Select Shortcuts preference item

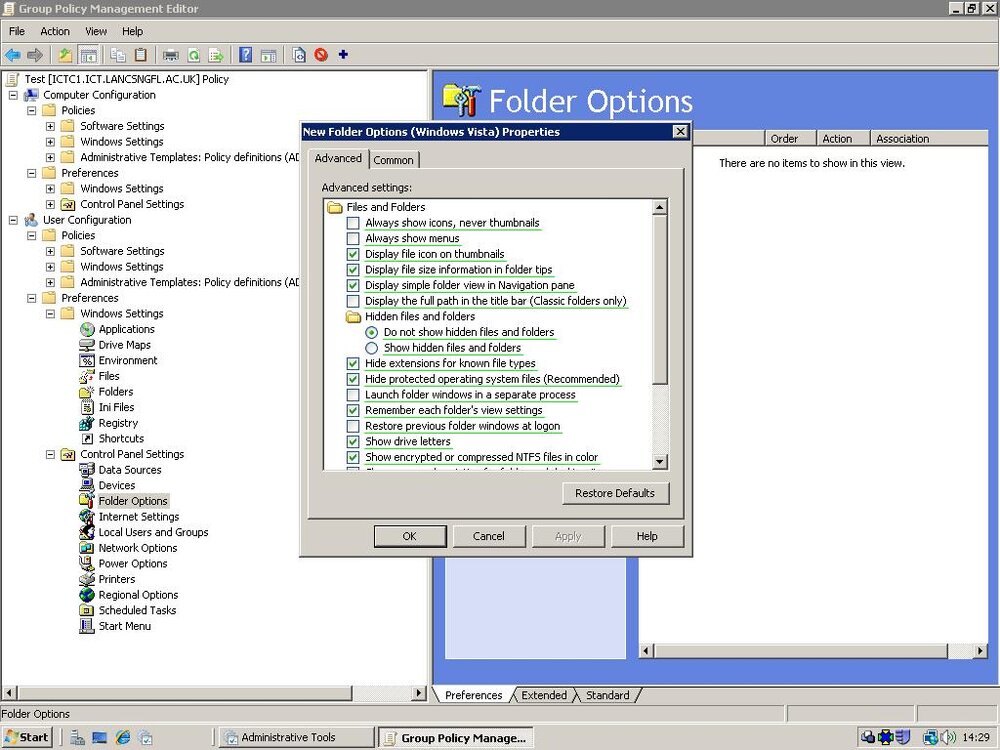point(121,439)
